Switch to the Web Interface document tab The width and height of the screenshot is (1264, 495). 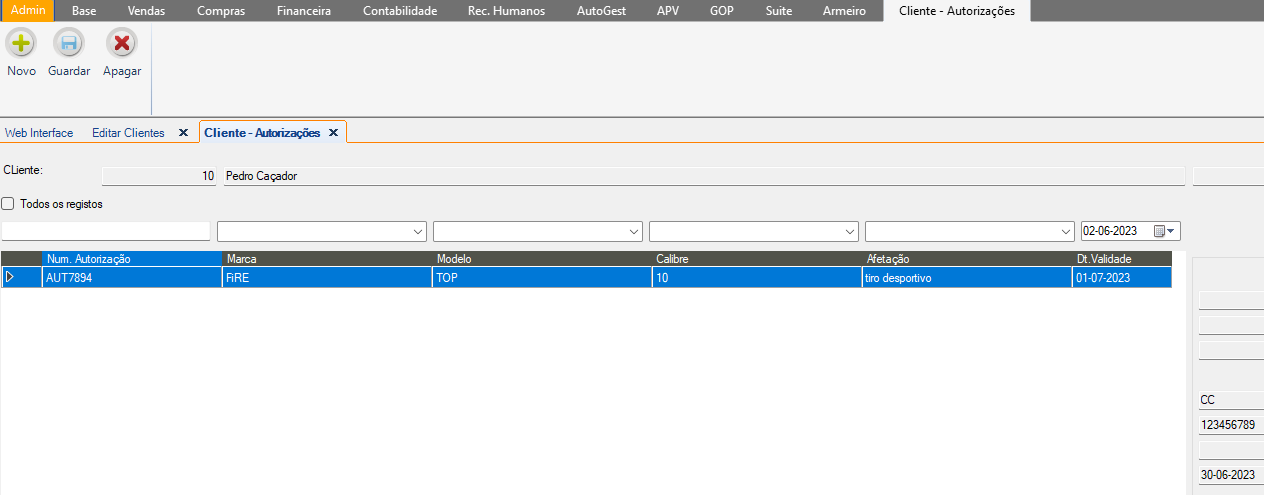click(39, 133)
